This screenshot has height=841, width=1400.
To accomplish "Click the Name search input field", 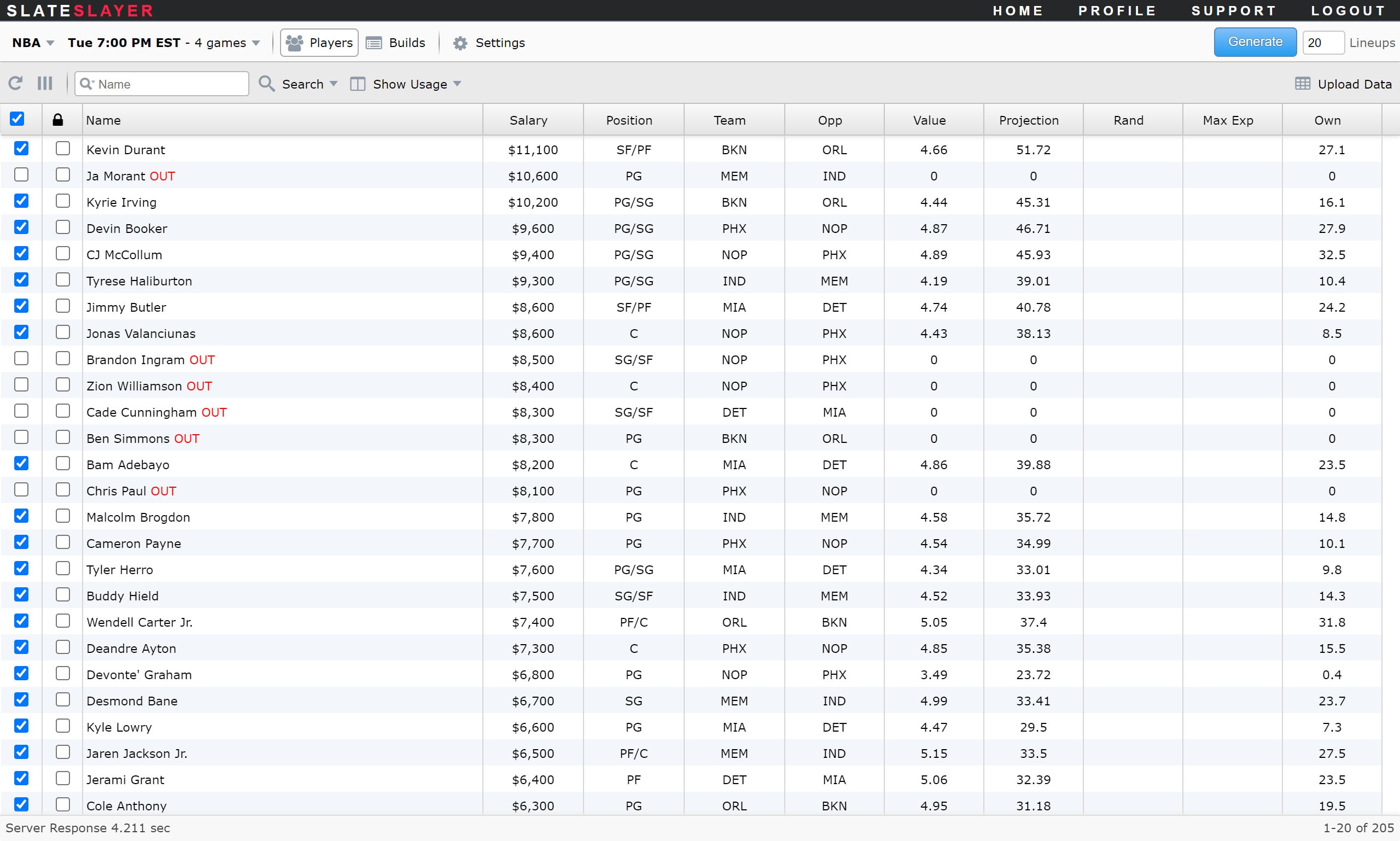I will point(163,84).
